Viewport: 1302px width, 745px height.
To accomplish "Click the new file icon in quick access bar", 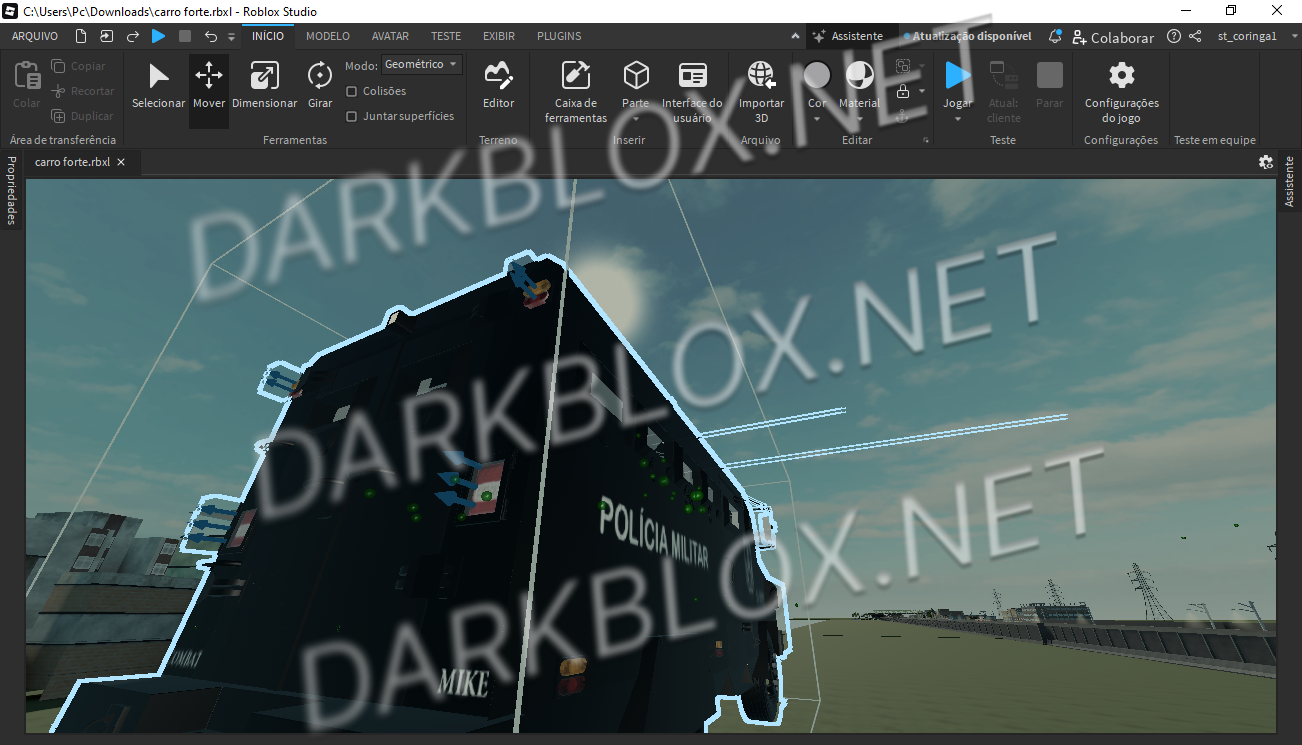I will tap(81, 36).
